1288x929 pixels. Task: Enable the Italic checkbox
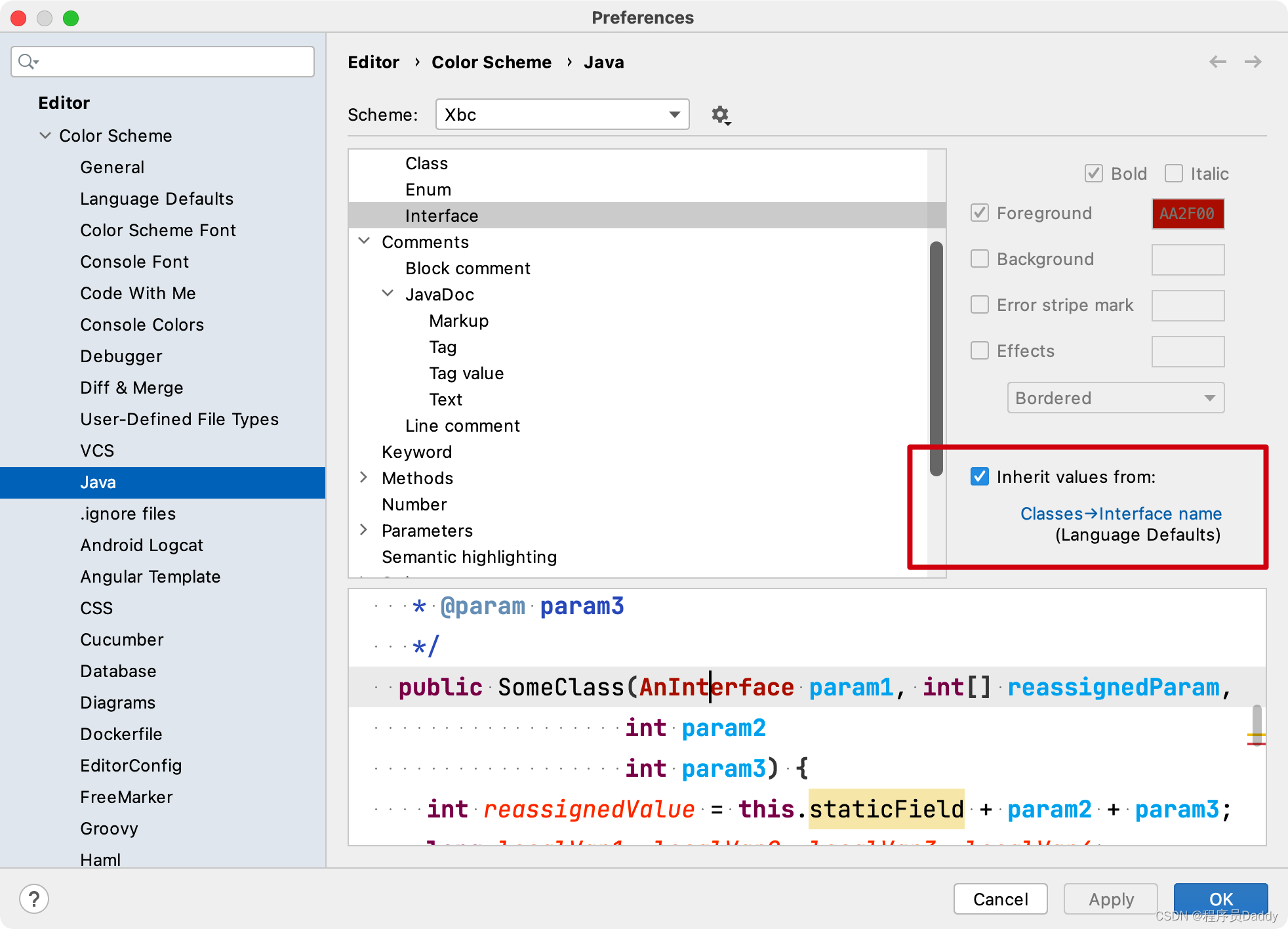[x=1173, y=173]
